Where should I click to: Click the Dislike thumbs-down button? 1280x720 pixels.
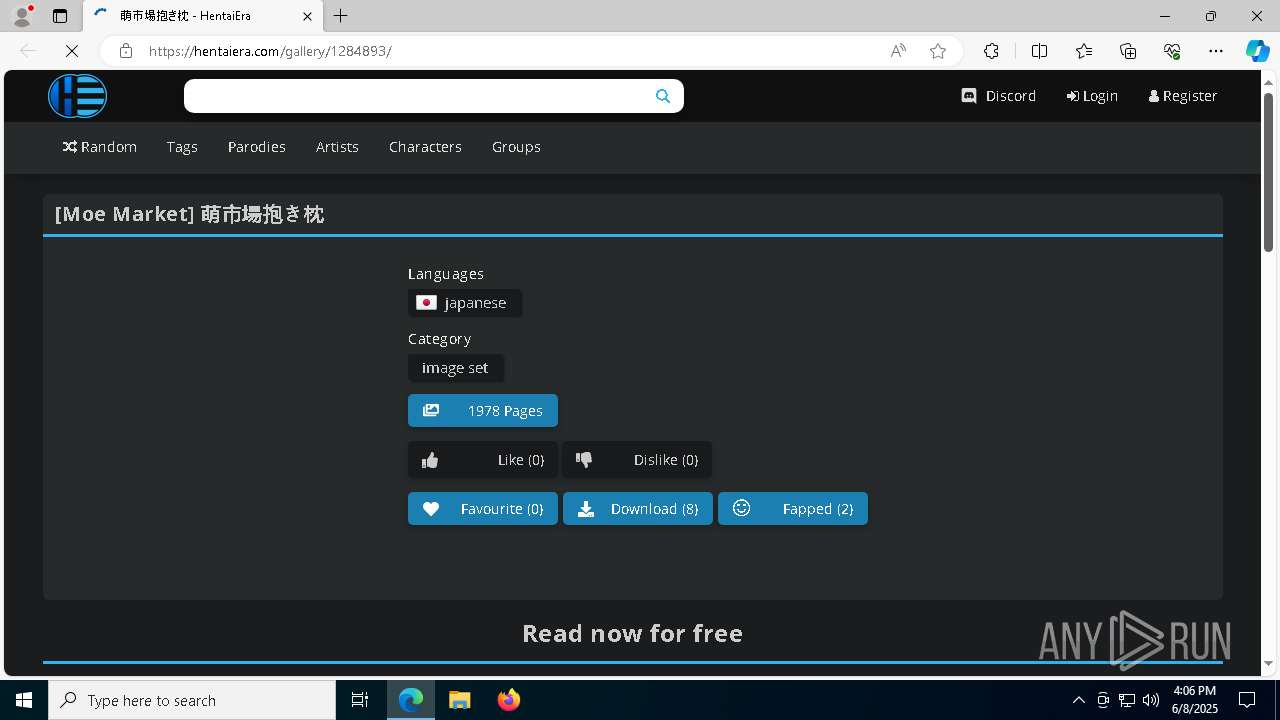click(638, 460)
